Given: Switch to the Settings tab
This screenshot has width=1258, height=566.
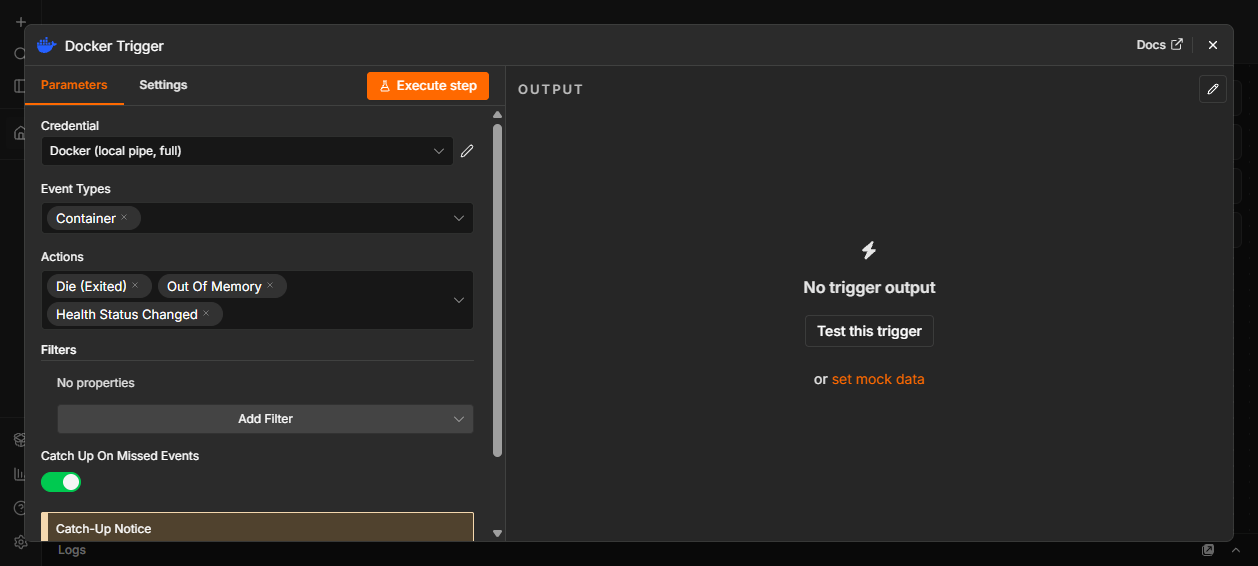Looking at the screenshot, I should [x=163, y=85].
